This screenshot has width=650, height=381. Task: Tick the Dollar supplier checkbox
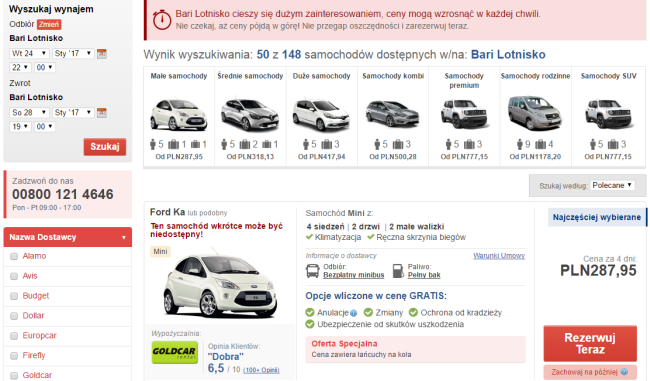(14, 316)
